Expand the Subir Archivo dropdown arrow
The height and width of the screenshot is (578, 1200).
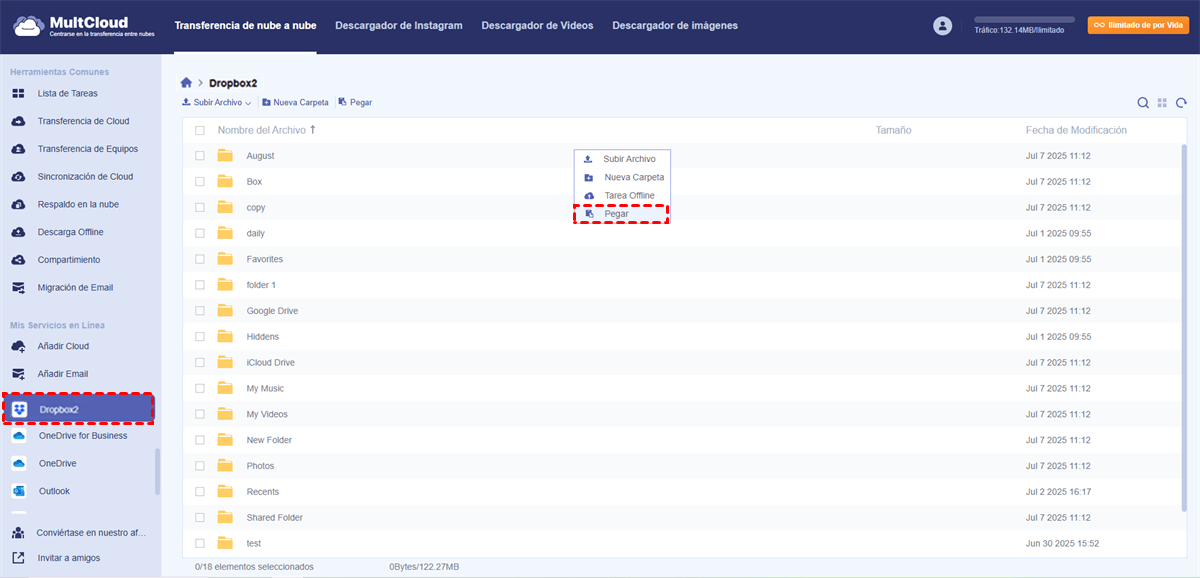pos(248,103)
